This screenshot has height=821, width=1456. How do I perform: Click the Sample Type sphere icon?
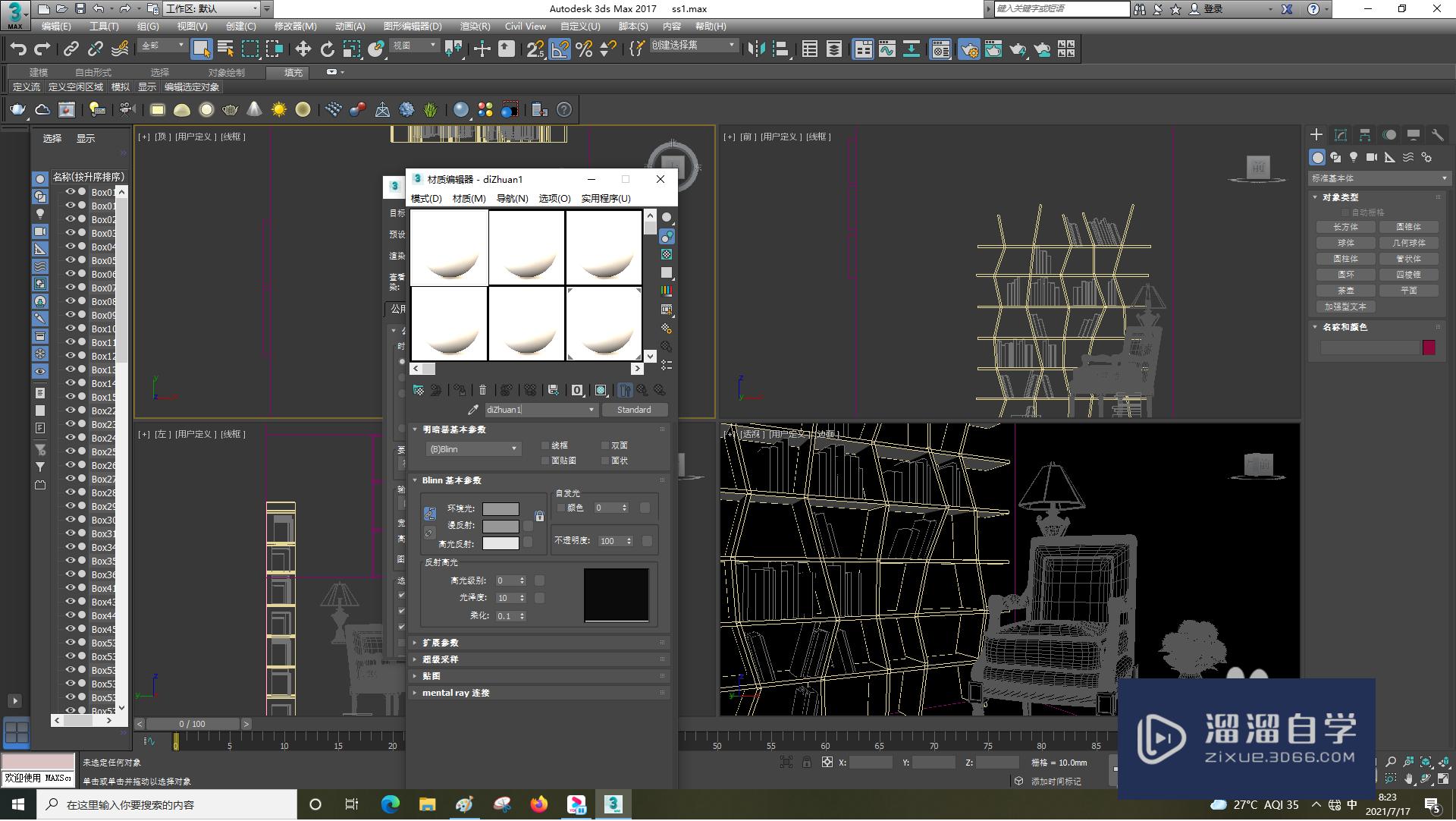pyautogui.click(x=667, y=217)
